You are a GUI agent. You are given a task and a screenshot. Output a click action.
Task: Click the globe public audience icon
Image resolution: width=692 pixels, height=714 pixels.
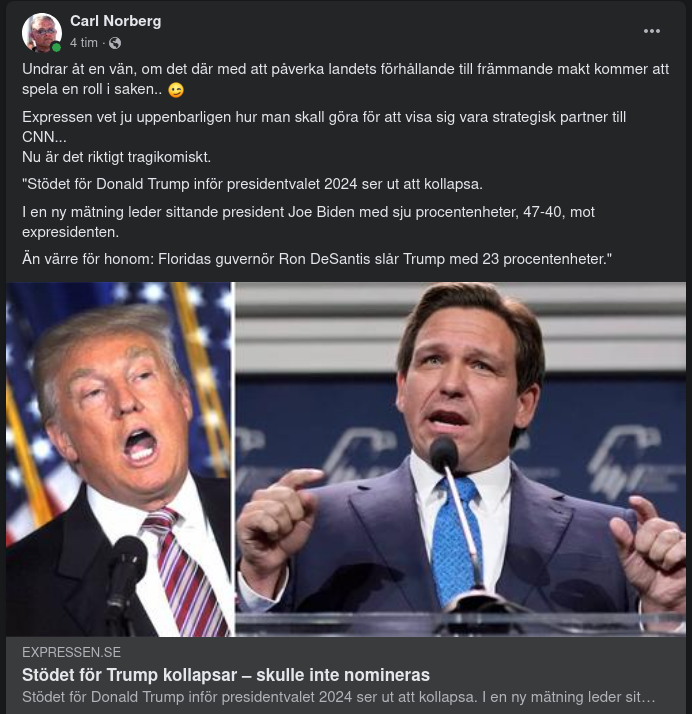tap(115, 43)
